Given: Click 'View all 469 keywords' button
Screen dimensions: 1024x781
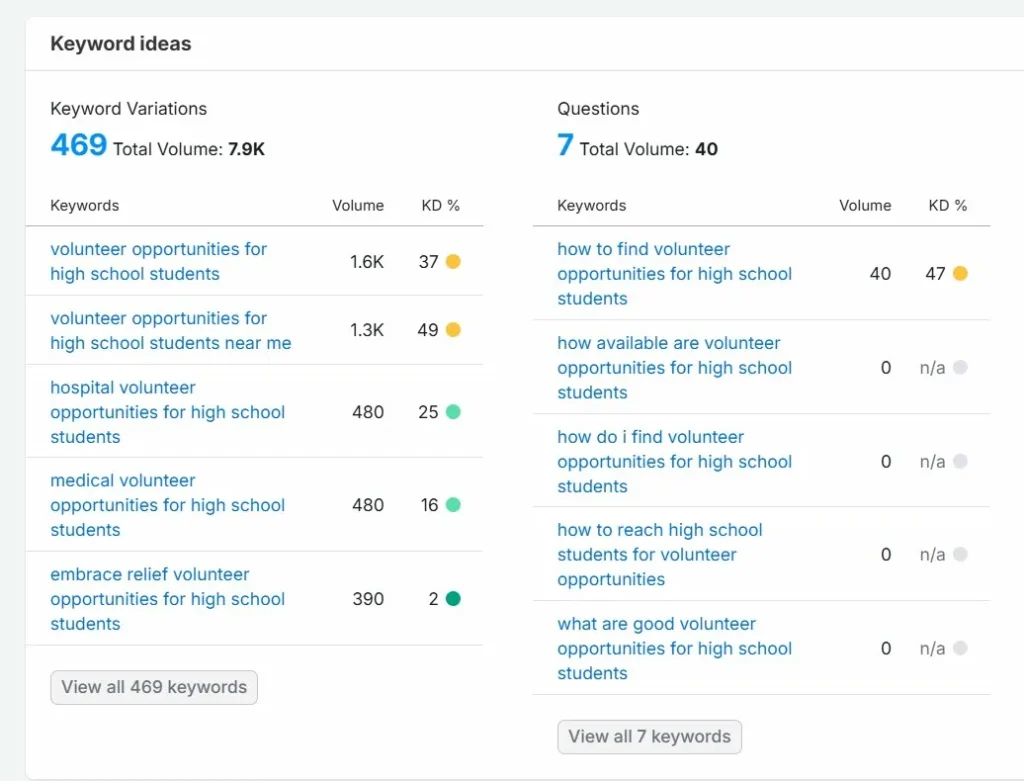Looking at the screenshot, I should 154,687.
